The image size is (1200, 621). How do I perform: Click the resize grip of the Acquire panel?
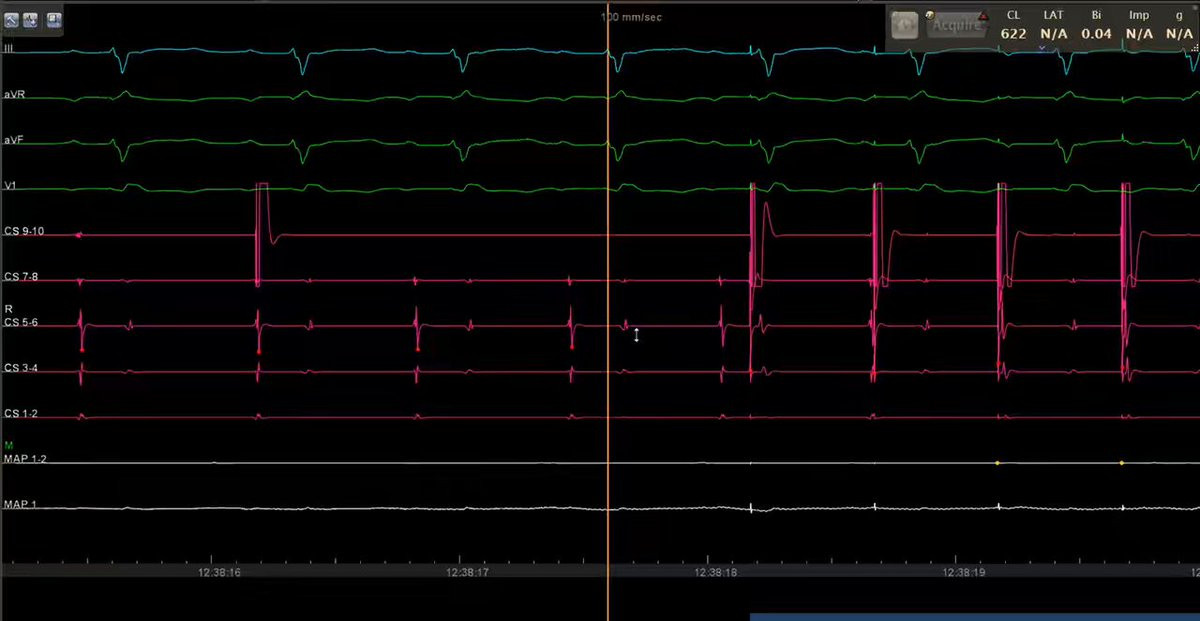point(1193,49)
